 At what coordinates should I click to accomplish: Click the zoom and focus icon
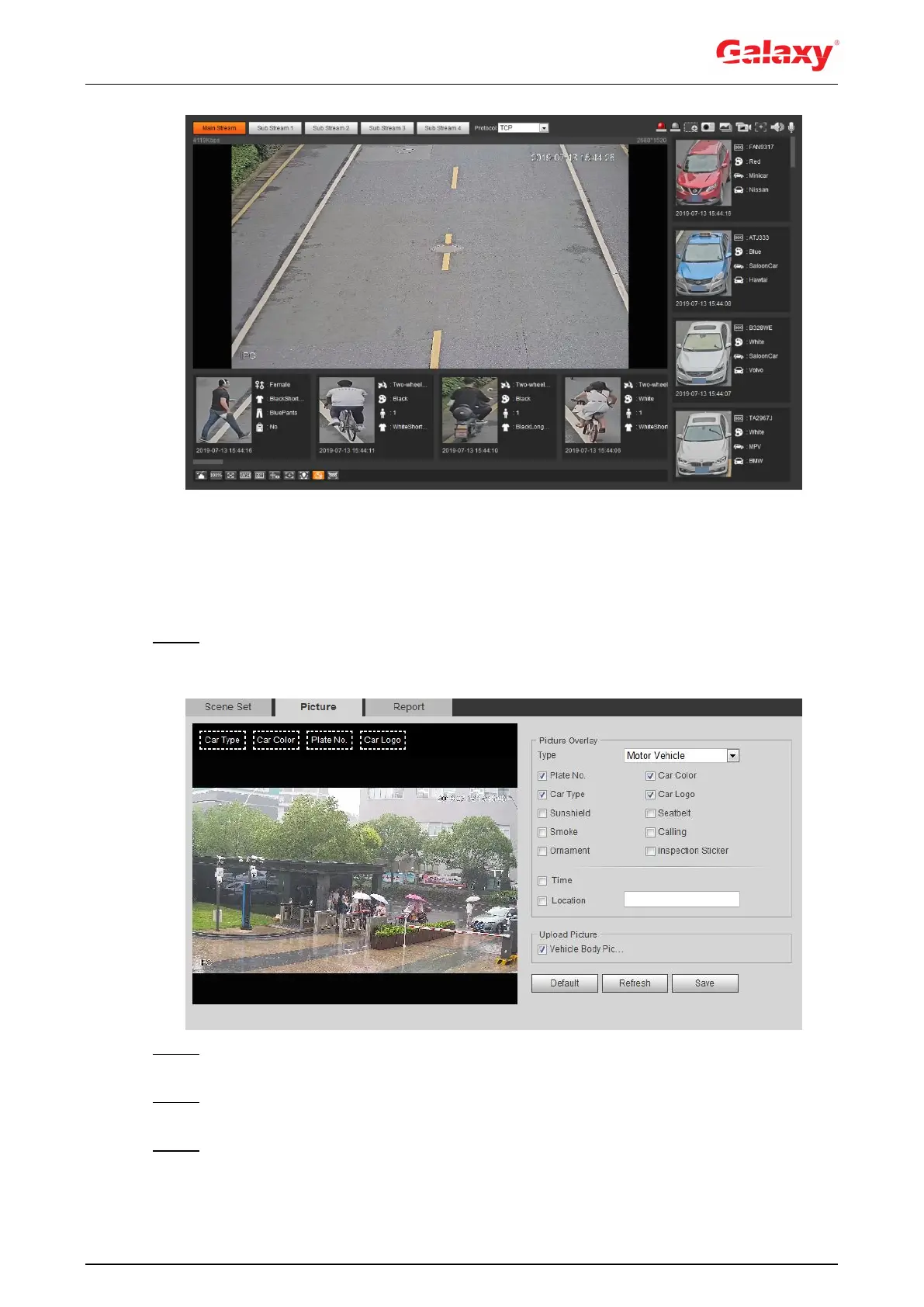[289, 475]
